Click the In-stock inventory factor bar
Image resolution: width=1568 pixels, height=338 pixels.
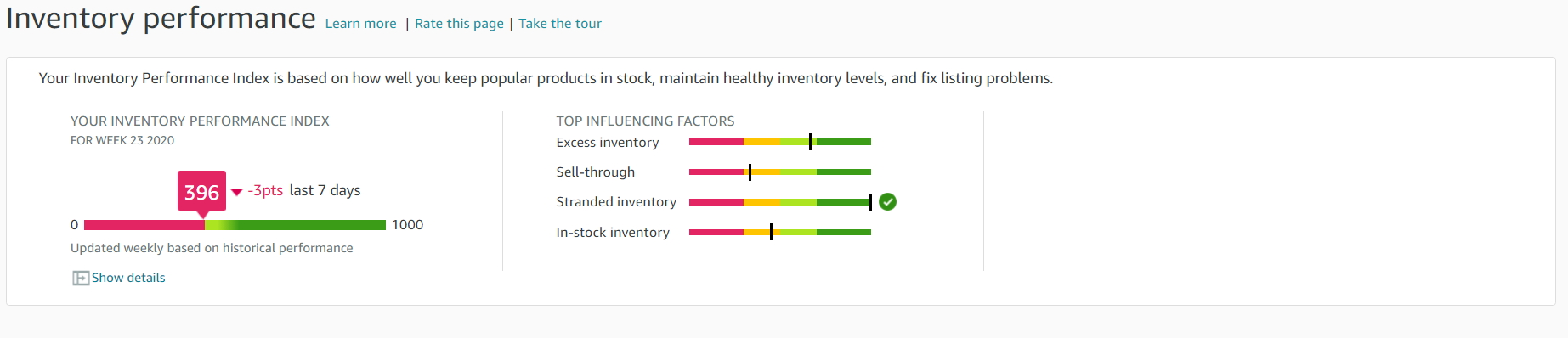tap(780, 232)
